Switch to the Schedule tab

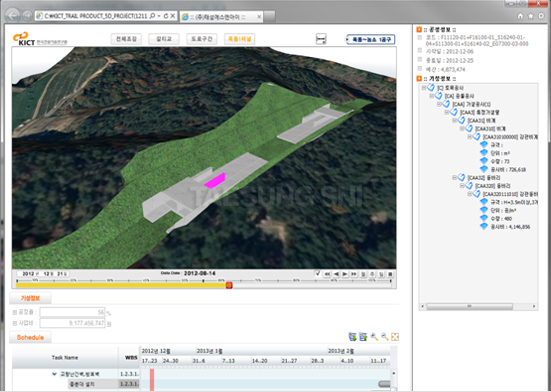click(30, 338)
